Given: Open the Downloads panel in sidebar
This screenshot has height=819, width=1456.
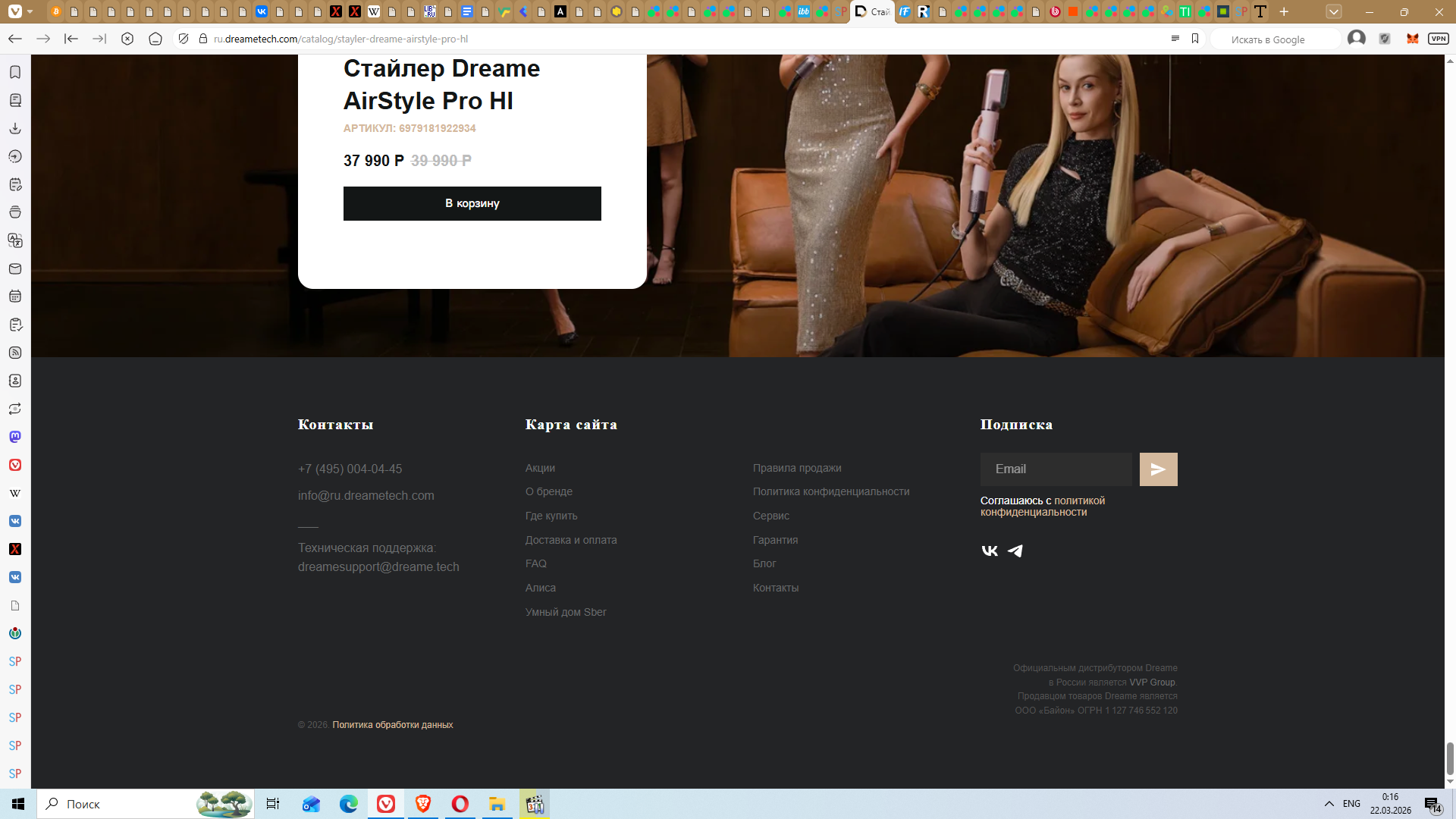Looking at the screenshot, I should [x=15, y=128].
